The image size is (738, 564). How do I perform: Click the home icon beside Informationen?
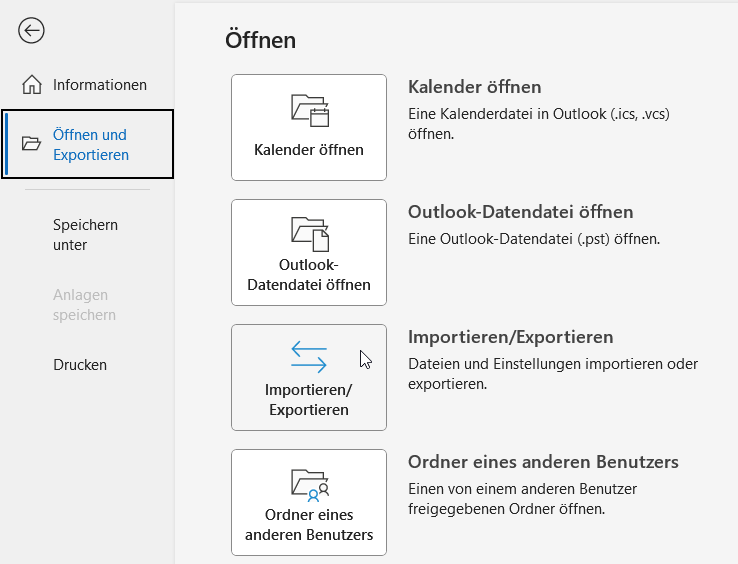pyautogui.click(x=32, y=85)
